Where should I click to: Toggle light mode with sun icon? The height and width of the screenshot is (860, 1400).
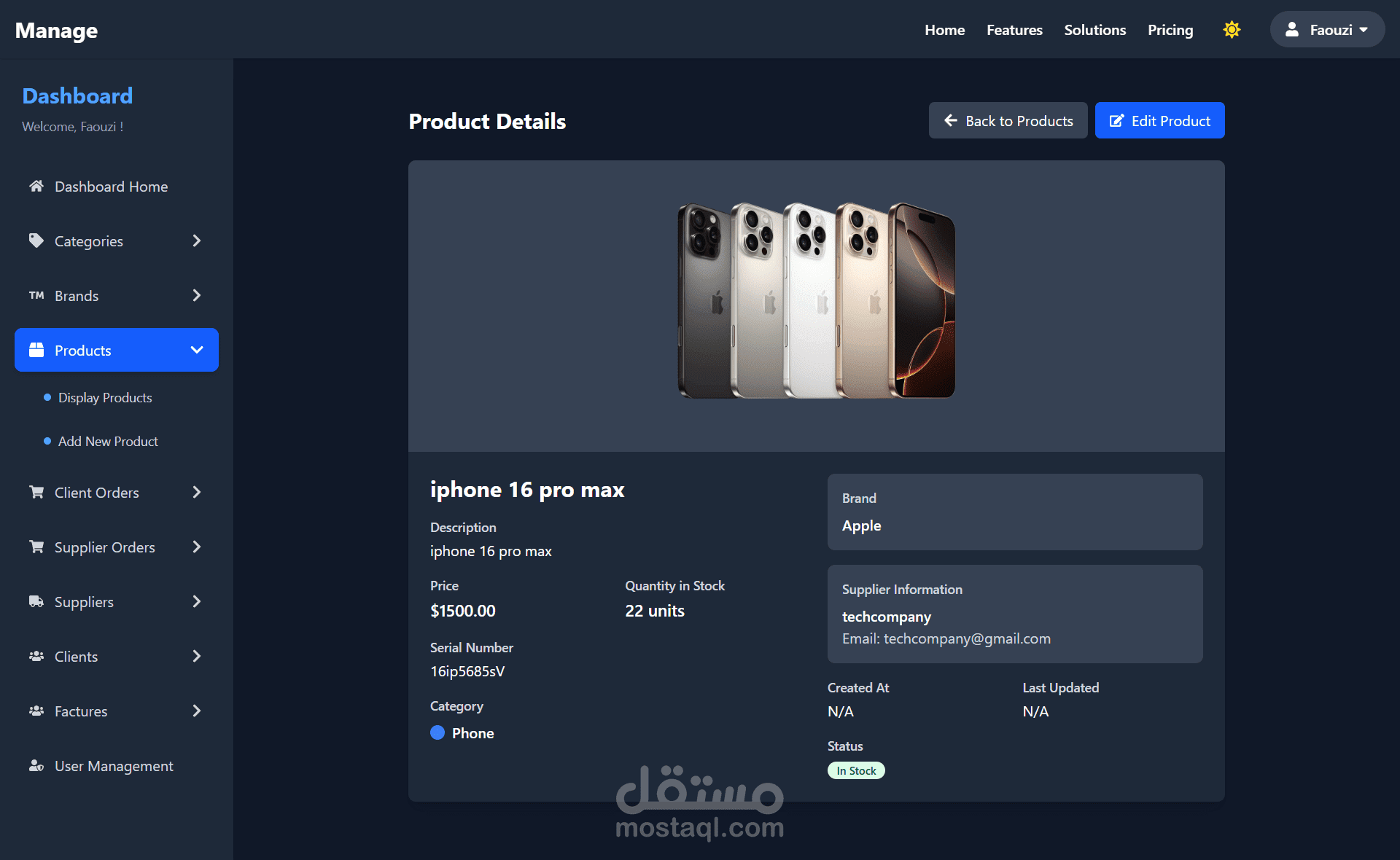(x=1232, y=30)
